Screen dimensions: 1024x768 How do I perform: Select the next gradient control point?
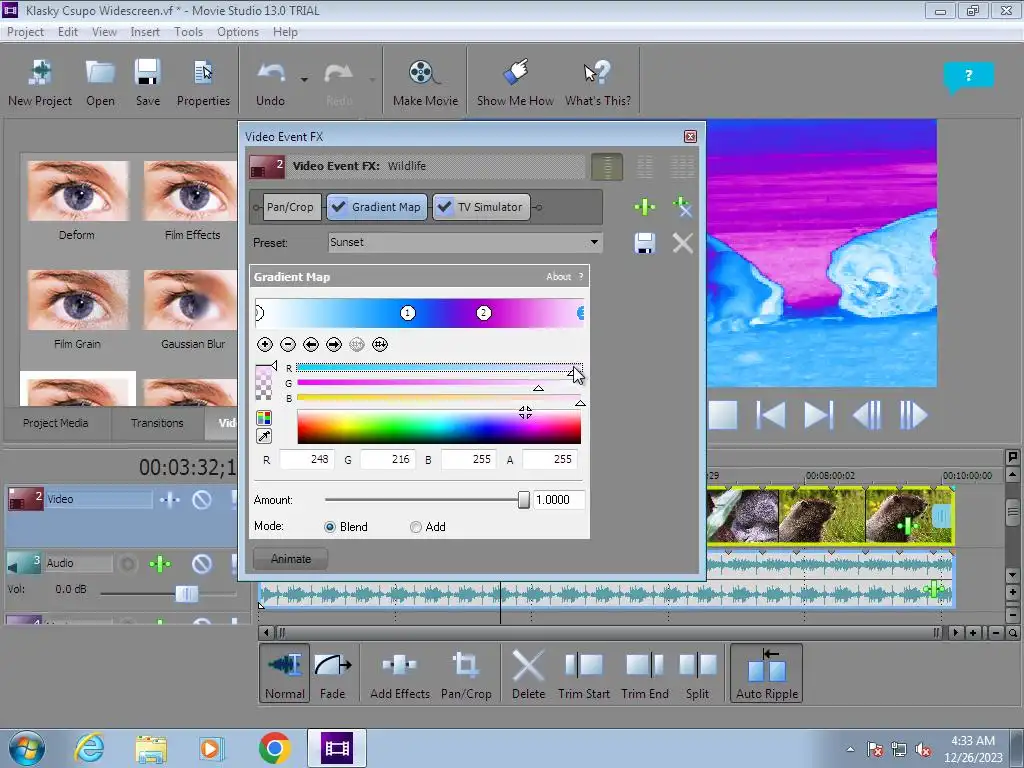click(334, 344)
